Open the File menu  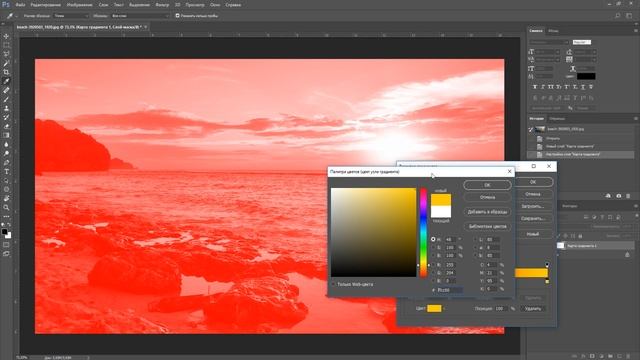click(20, 5)
